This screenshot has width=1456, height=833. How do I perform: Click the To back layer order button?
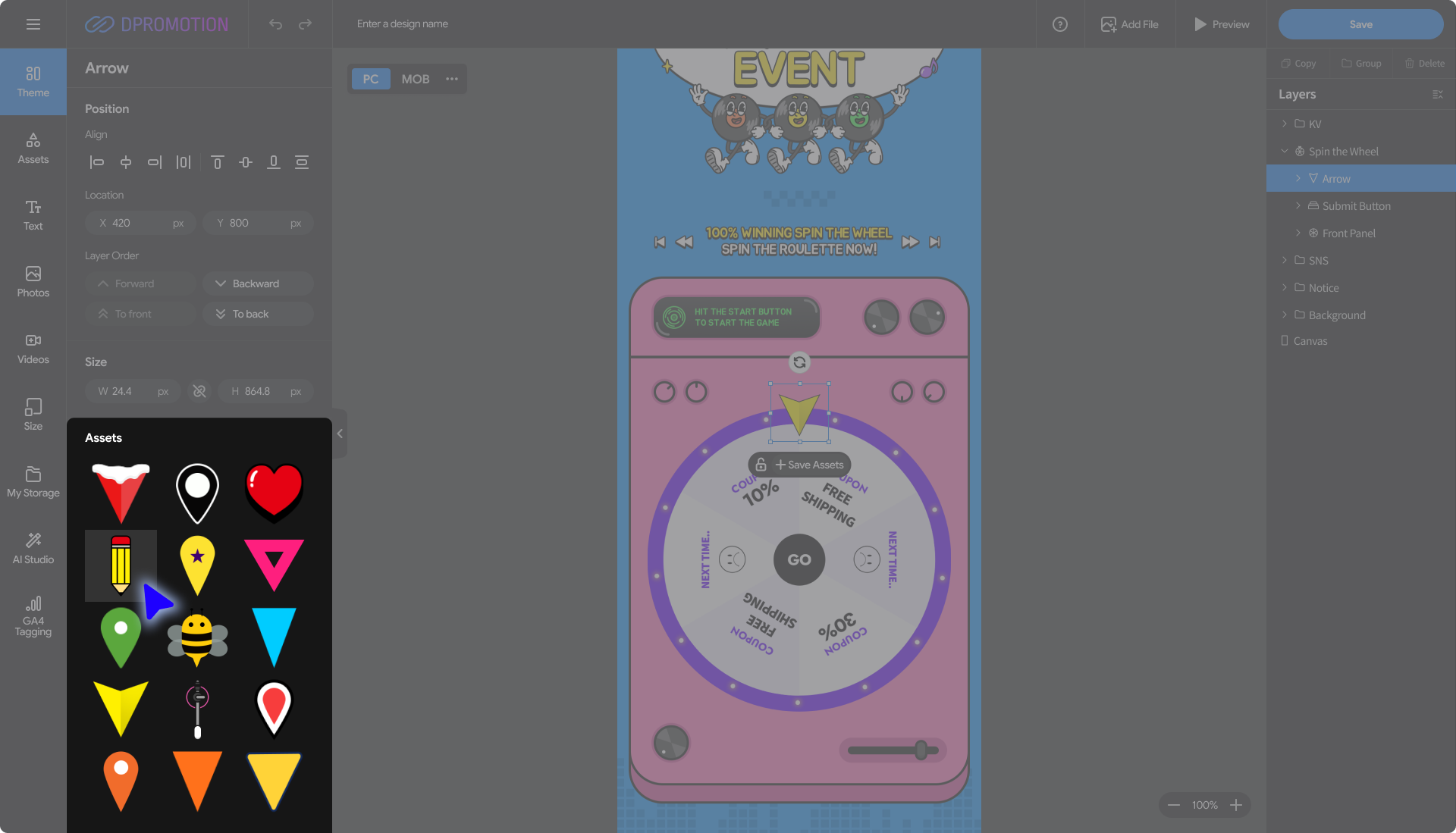point(258,314)
